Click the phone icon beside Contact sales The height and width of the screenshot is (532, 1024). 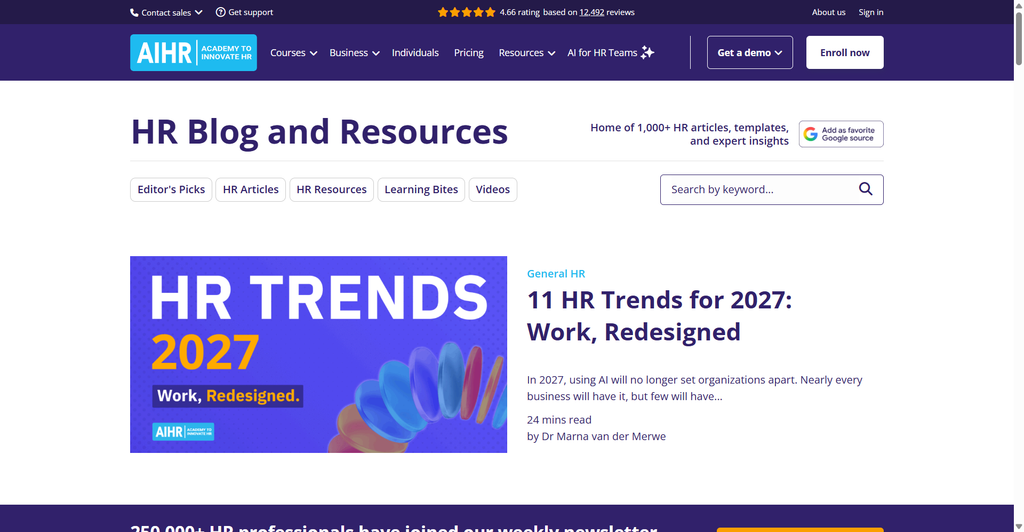[134, 12]
